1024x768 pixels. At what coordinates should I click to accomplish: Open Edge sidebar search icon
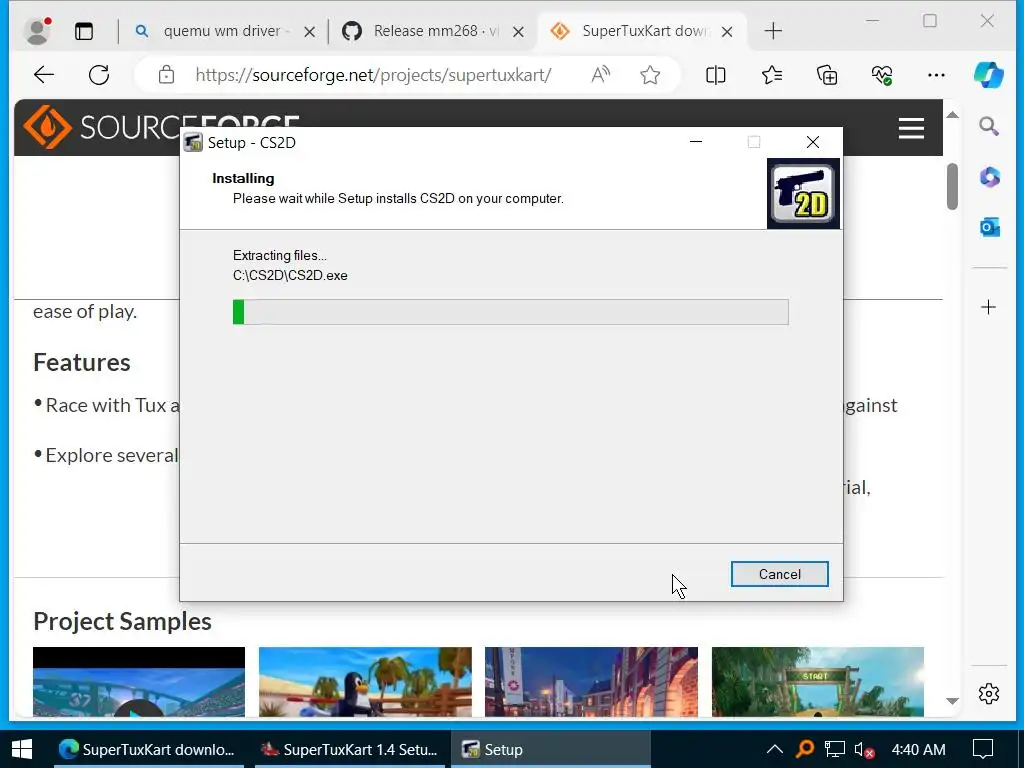tap(989, 126)
